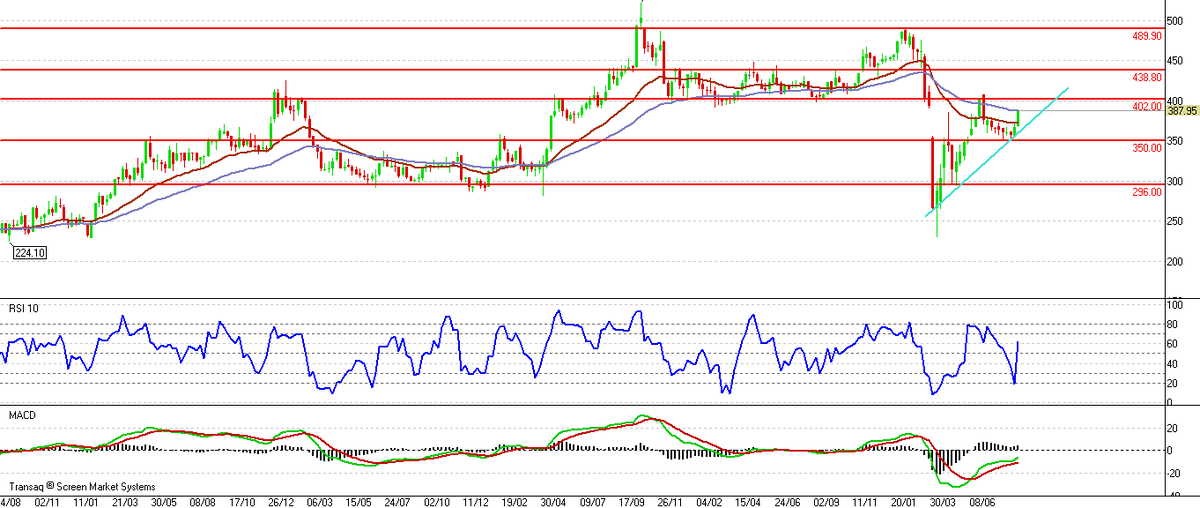This screenshot has width=1200, height=508.
Task: Select the cyan ascending trendline
Action: pyautogui.click(x=998, y=150)
